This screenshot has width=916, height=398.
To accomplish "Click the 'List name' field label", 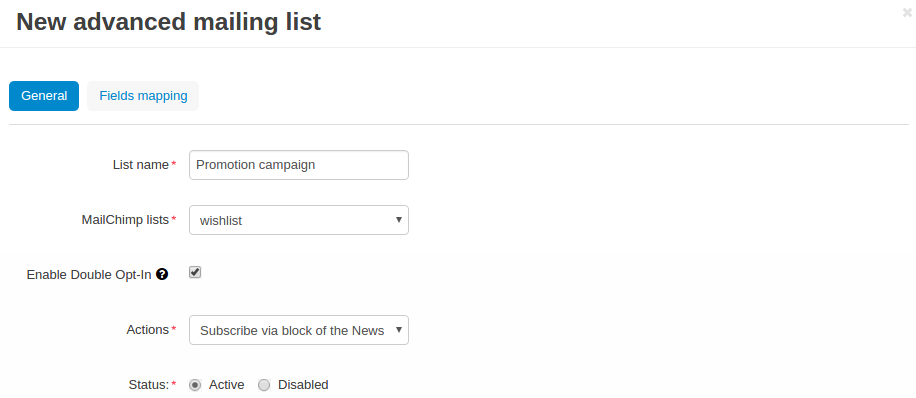I will click(x=141, y=165).
